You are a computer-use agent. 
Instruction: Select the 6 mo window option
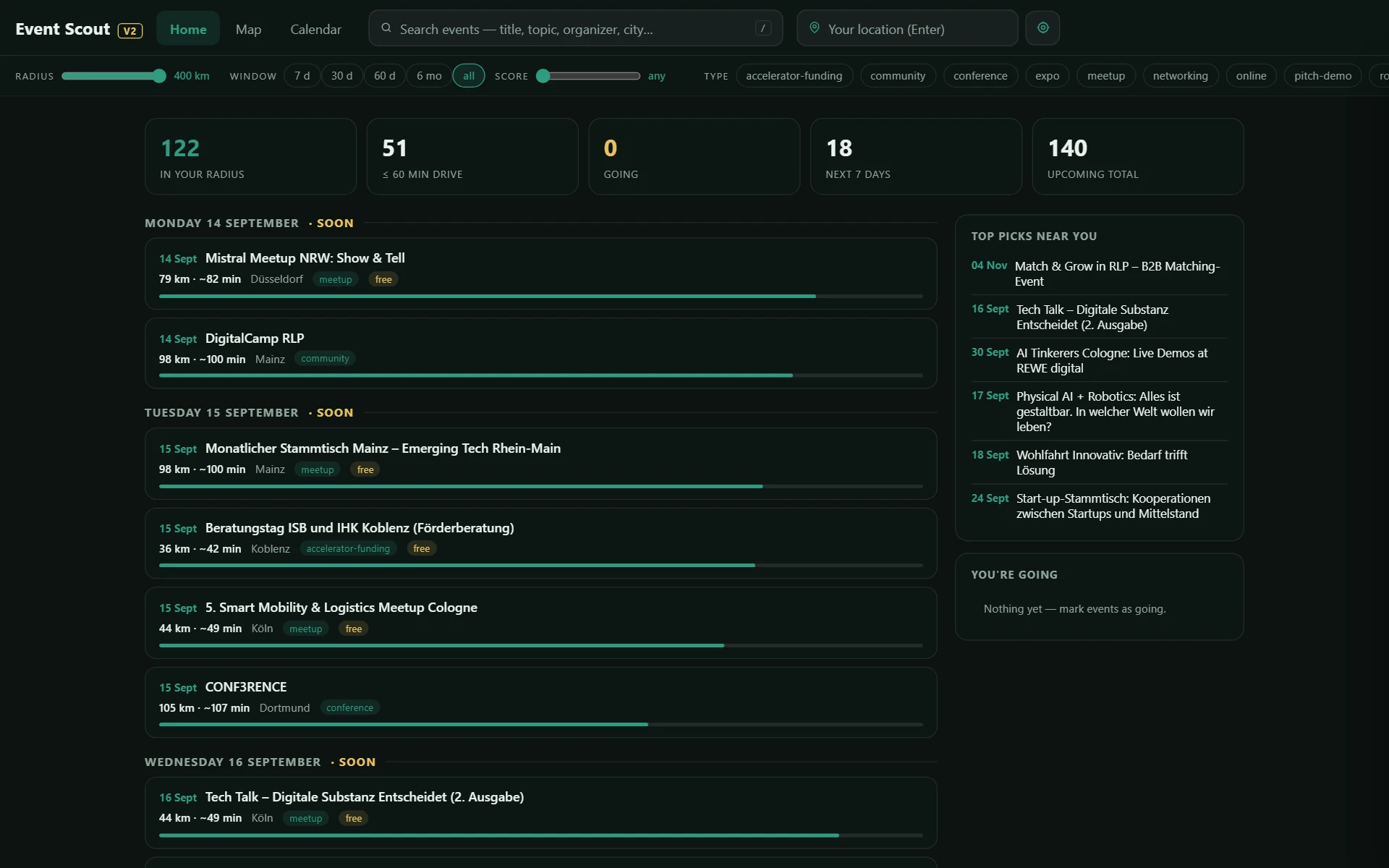(429, 76)
